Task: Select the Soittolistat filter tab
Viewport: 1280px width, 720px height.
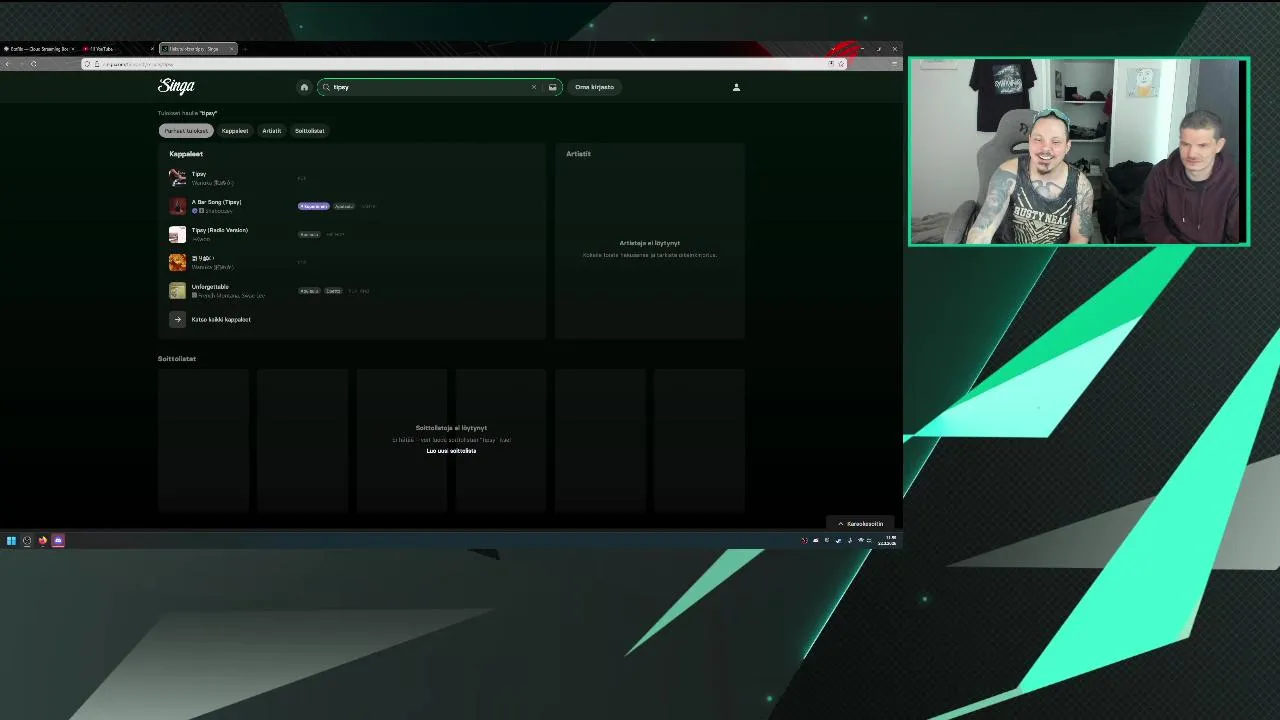Action: click(x=309, y=131)
